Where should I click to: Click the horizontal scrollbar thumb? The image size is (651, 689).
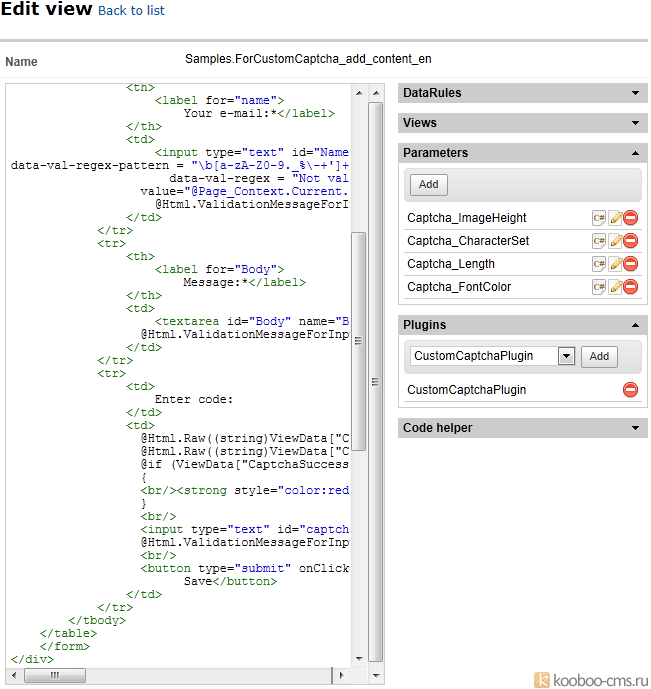pyautogui.click(x=55, y=675)
